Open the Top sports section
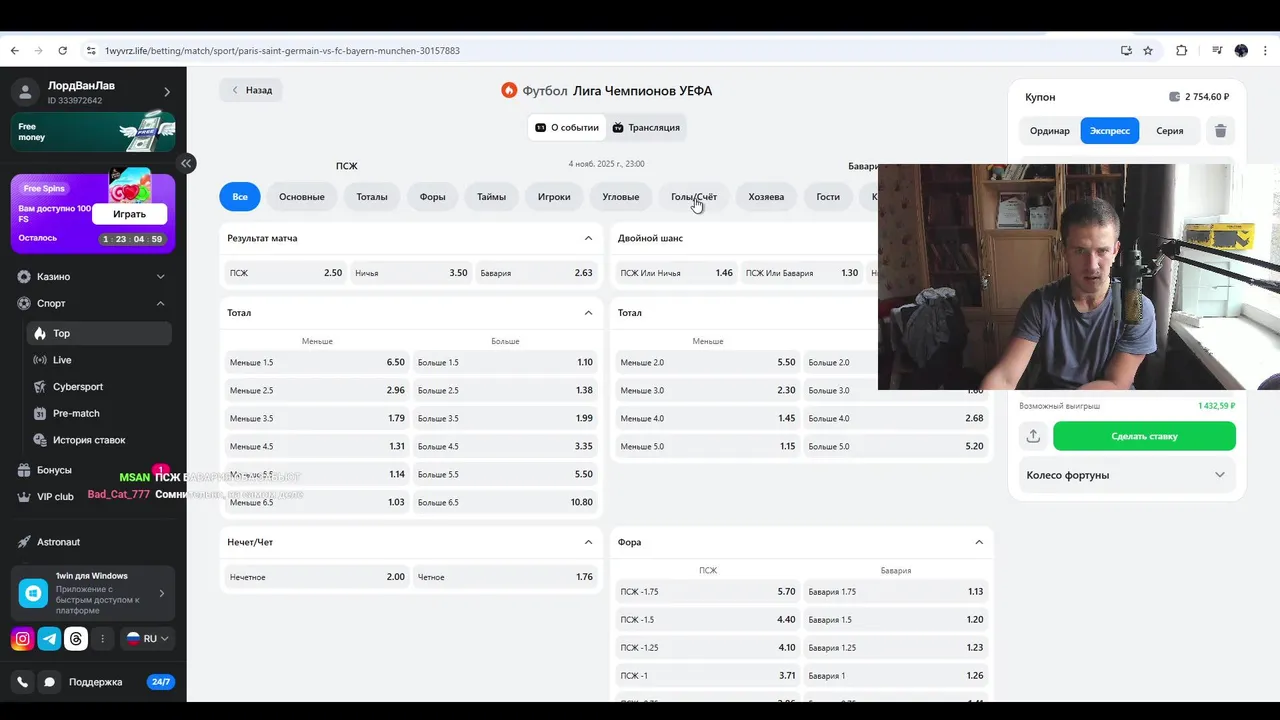1280x720 pixels. point(99,333)
